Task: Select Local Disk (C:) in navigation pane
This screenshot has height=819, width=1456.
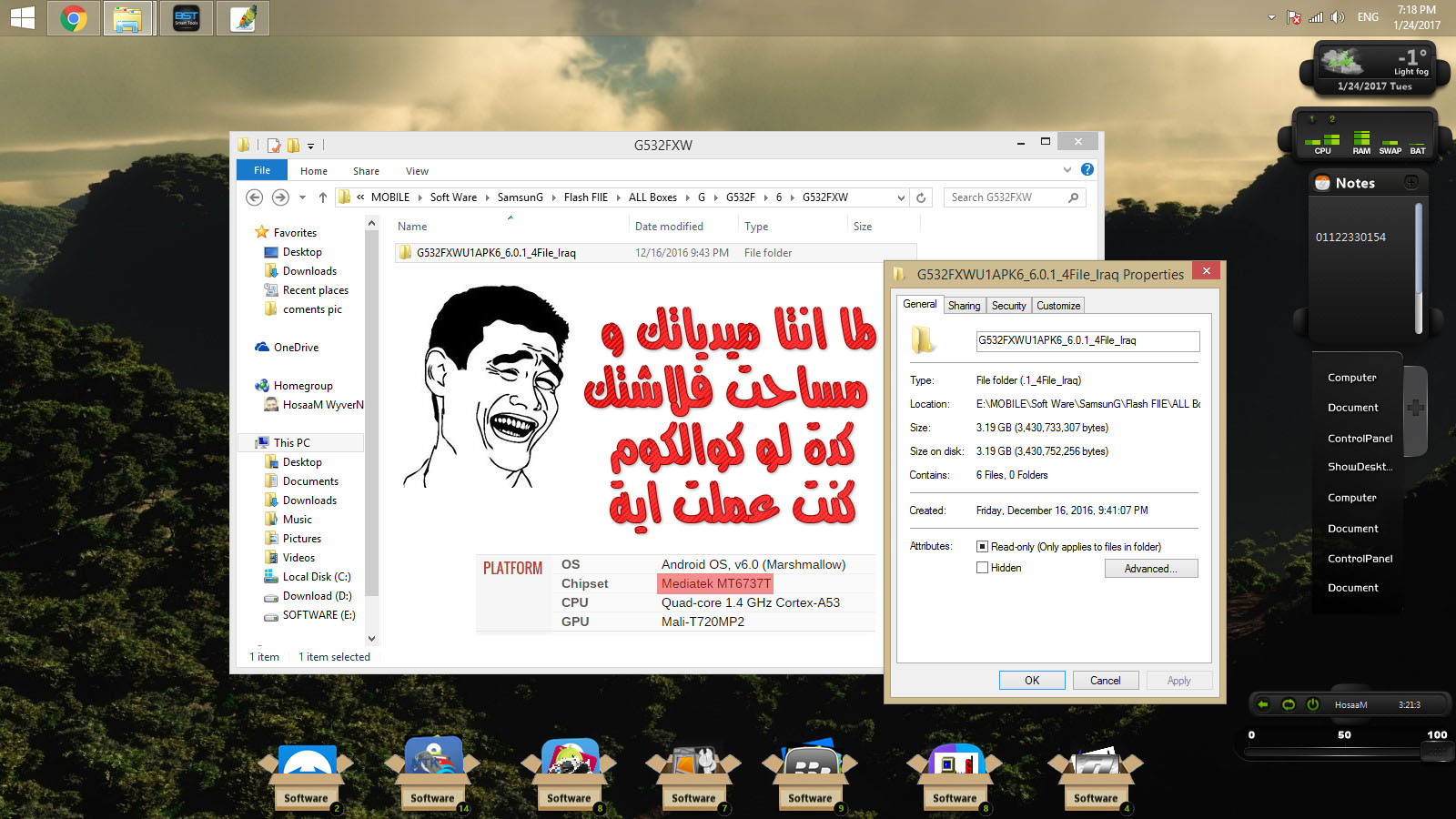Action: point(317,577)
